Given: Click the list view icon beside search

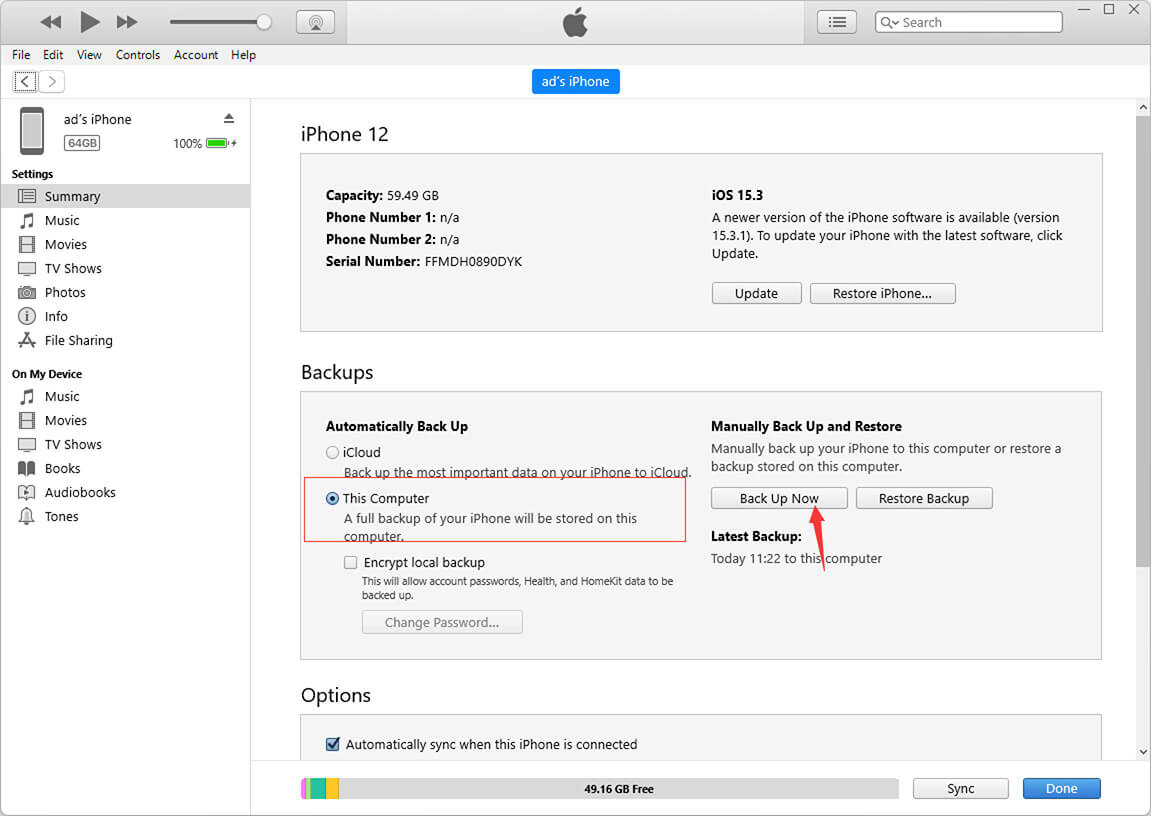Looking at the screenshot, I should [837, 22].
